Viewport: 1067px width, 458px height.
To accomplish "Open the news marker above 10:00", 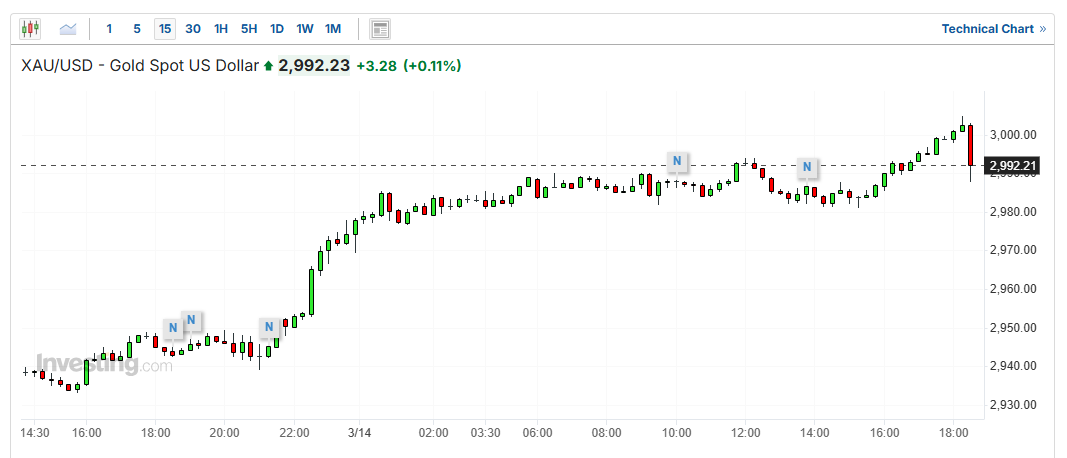I will pyautogui.click(x=676, y=161).
